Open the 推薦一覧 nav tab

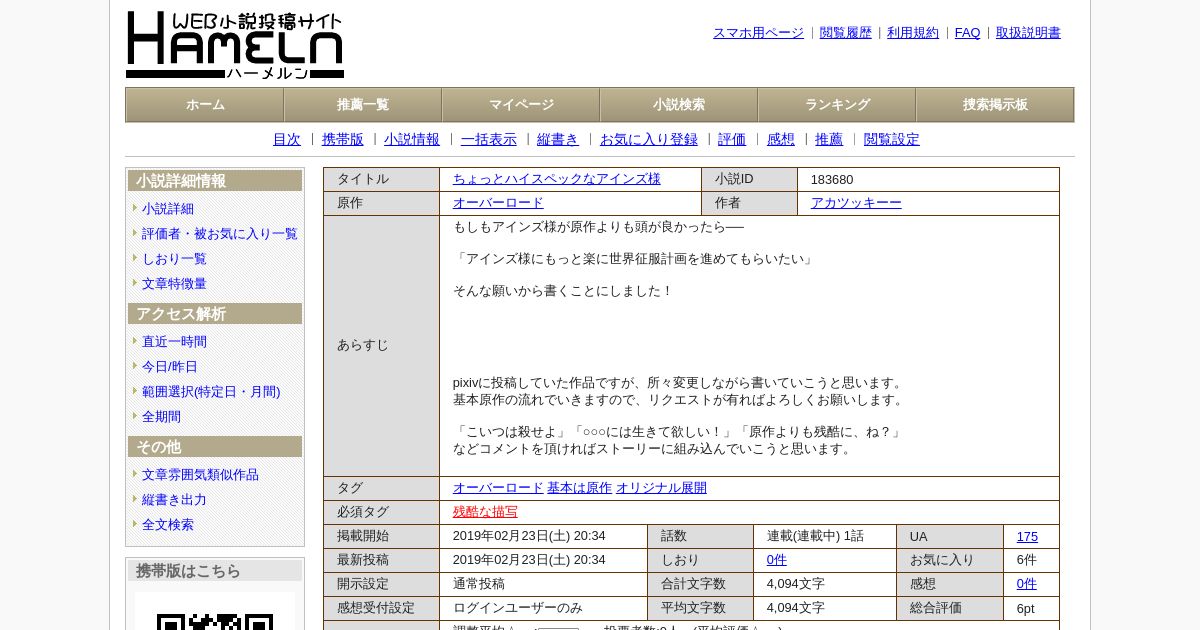(363, 105)
